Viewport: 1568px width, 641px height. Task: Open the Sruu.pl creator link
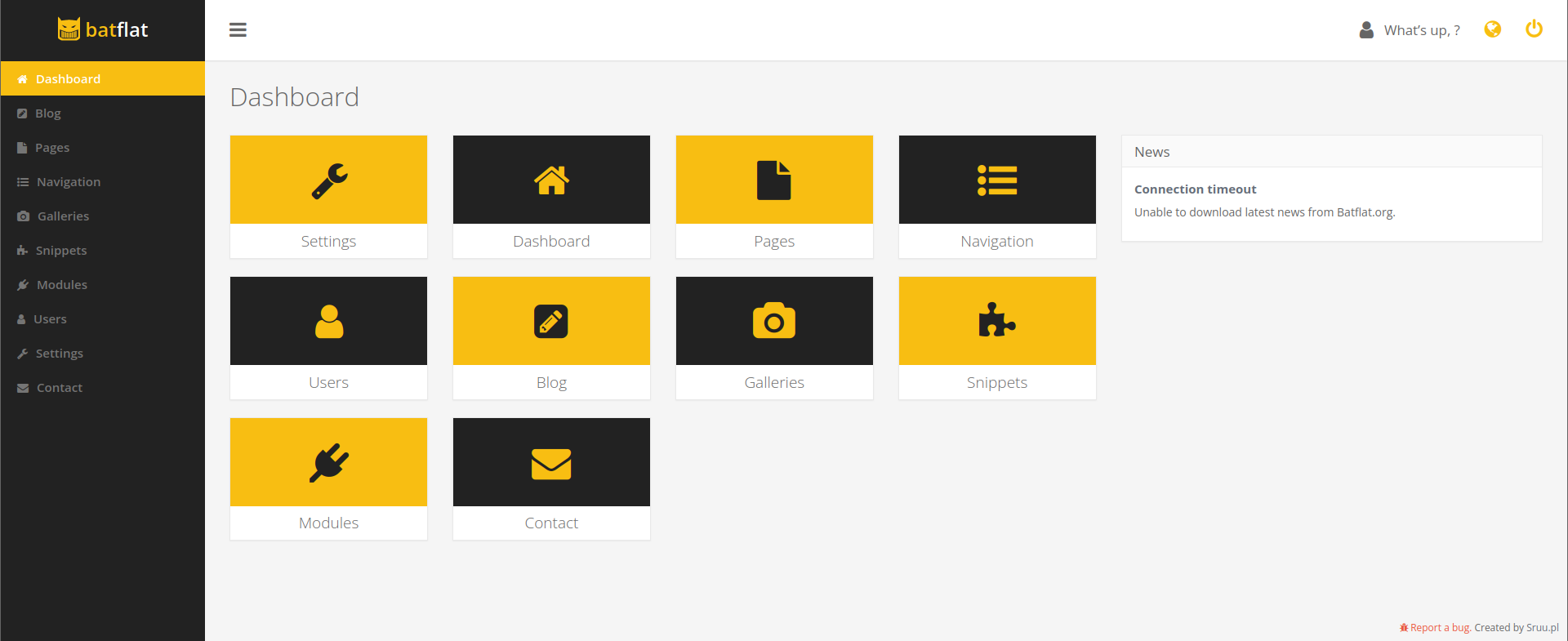pos(1543,628)
